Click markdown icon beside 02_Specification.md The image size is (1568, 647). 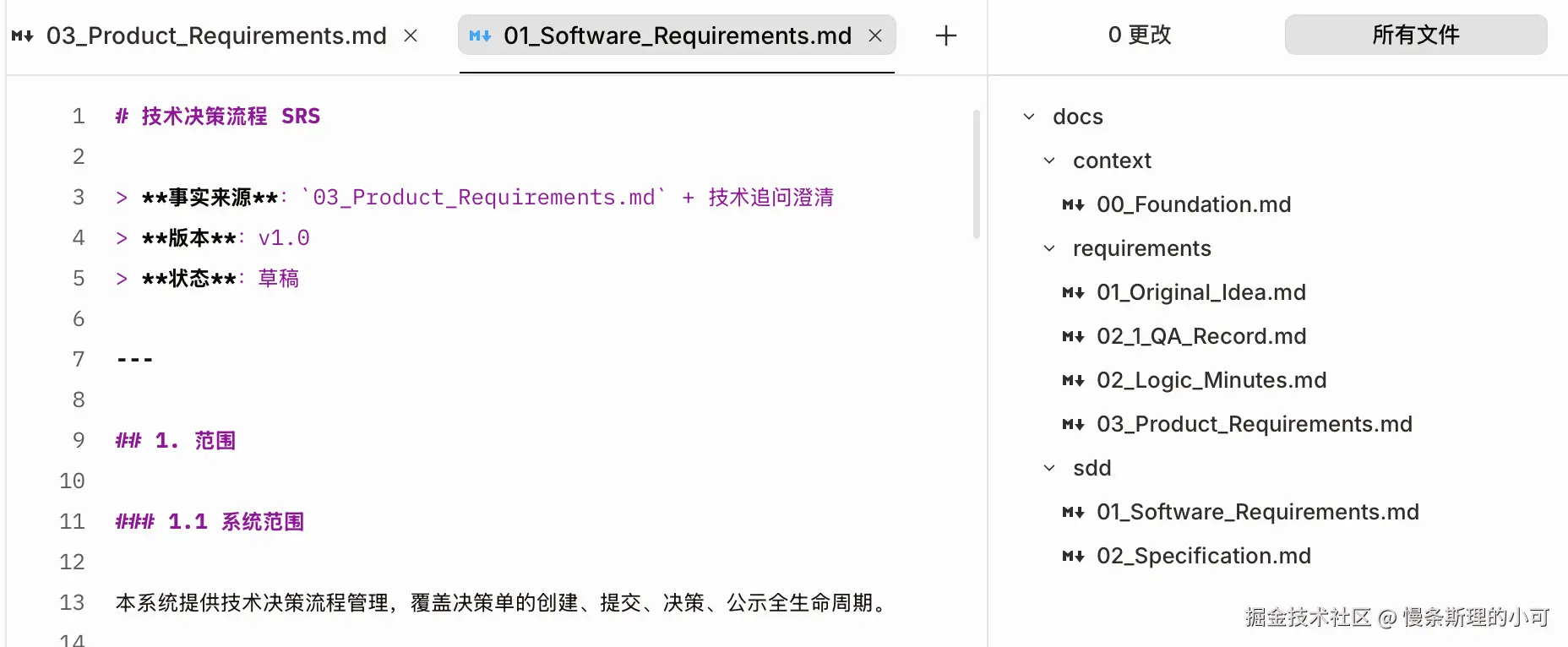click(1073, 556)
